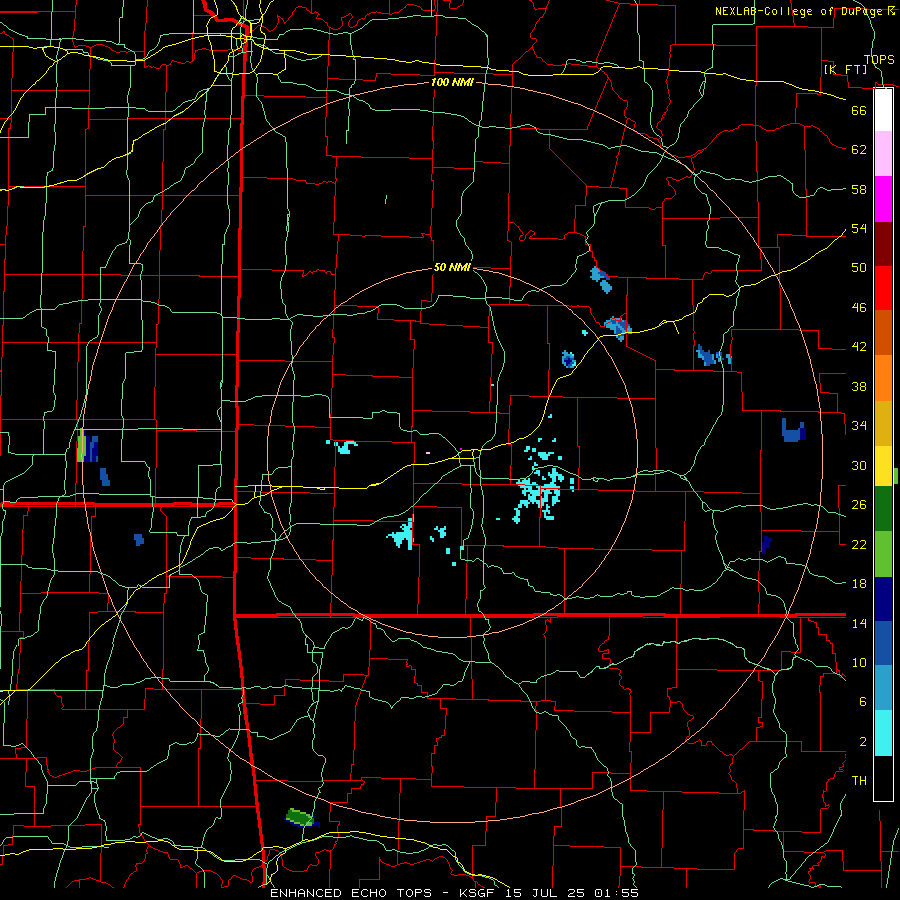Select the magenta legend color band

[x=883, y=199]
